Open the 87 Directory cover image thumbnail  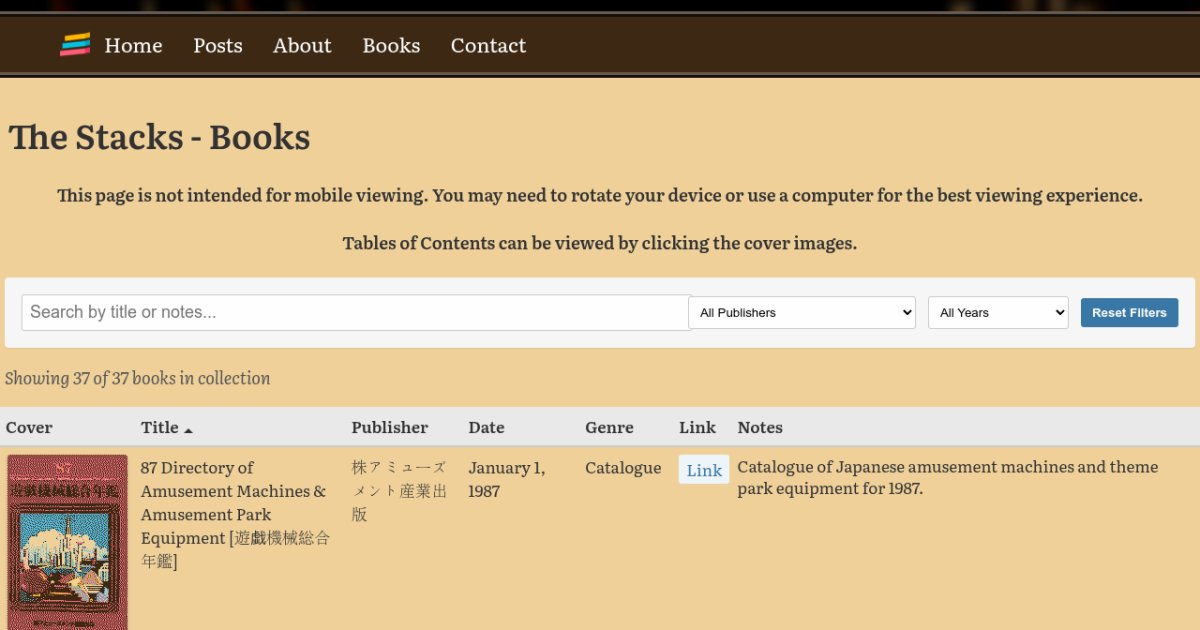[x=68, y=542]
